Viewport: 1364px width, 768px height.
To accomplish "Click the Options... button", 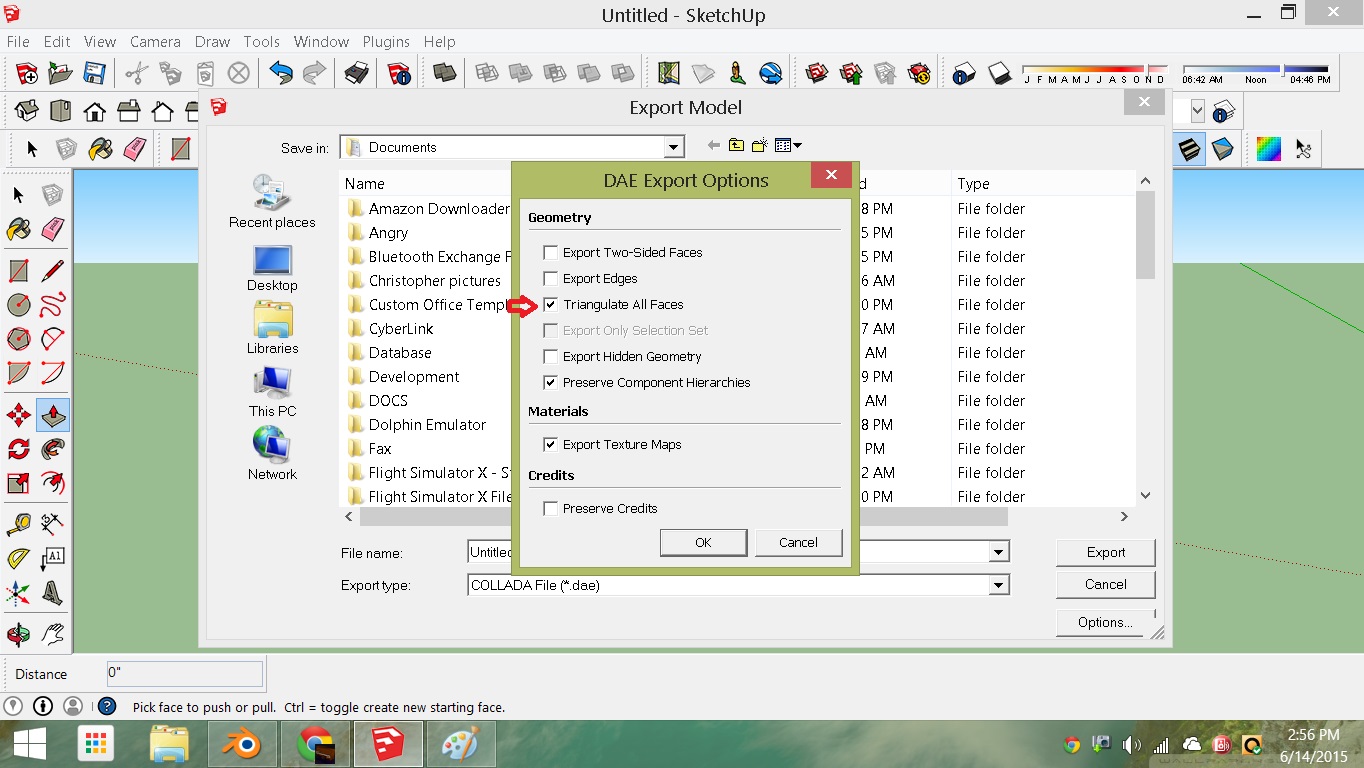I will (1104, 622).
